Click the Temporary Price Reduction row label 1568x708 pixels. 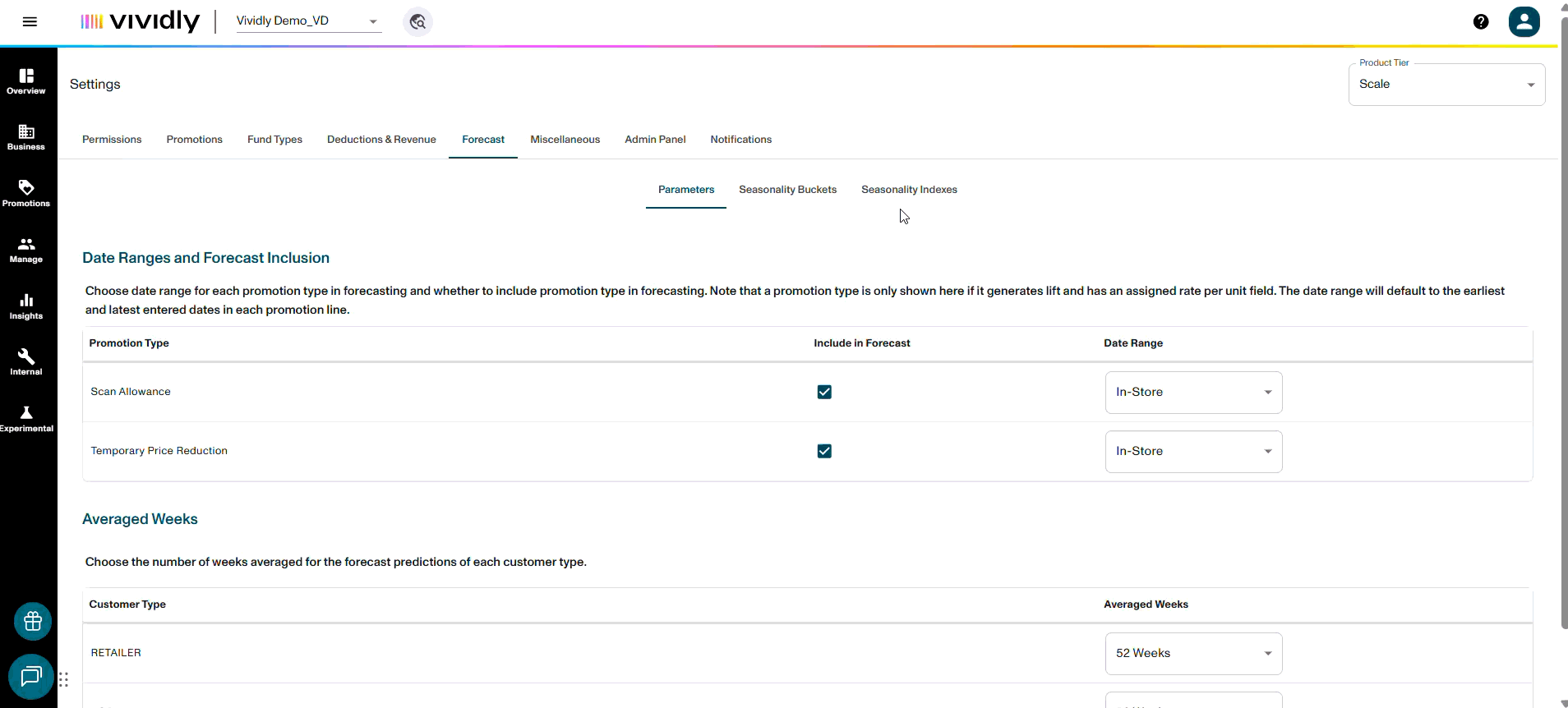coord(159,451)
